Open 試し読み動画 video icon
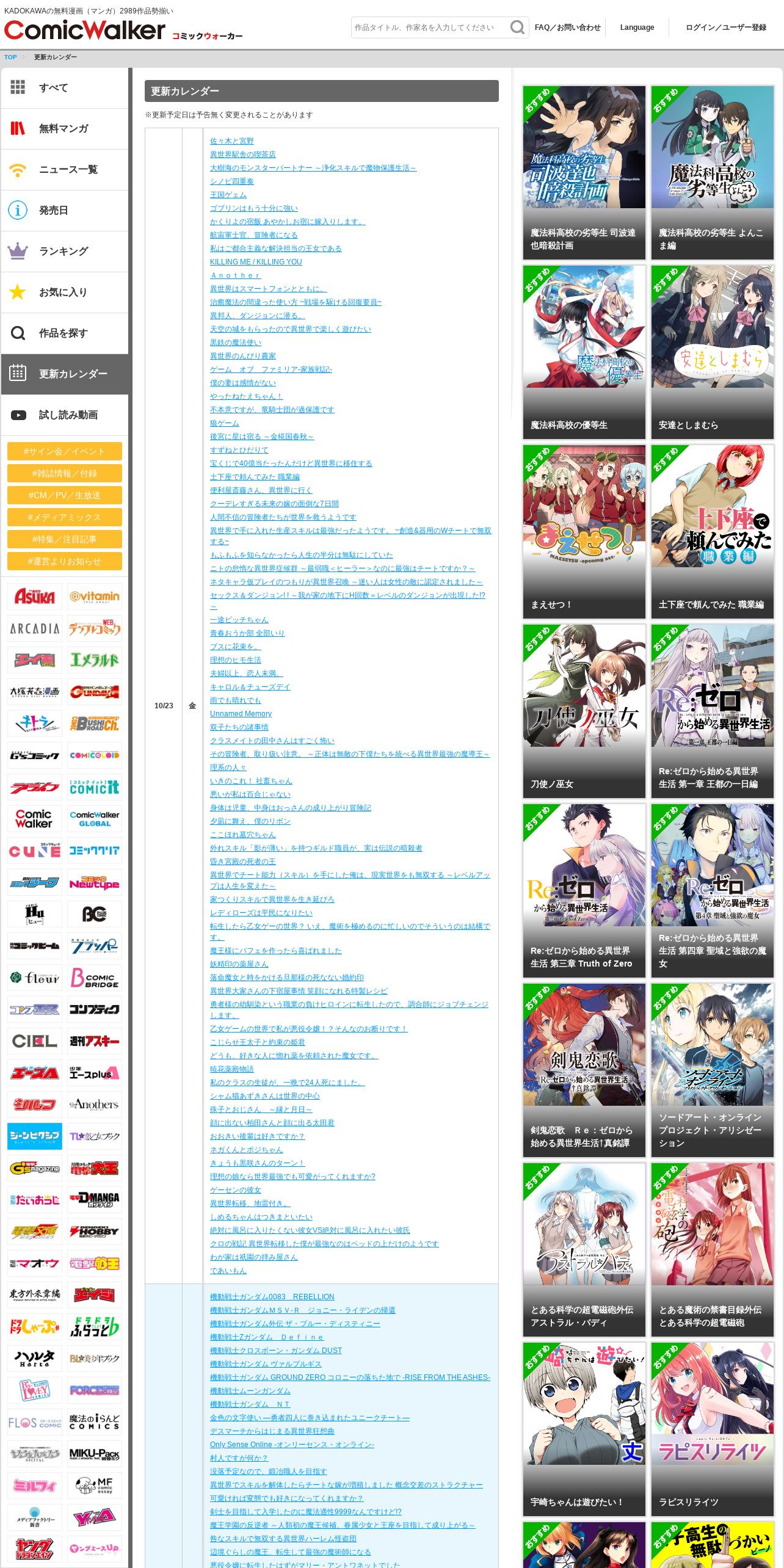 coord(18,415)
